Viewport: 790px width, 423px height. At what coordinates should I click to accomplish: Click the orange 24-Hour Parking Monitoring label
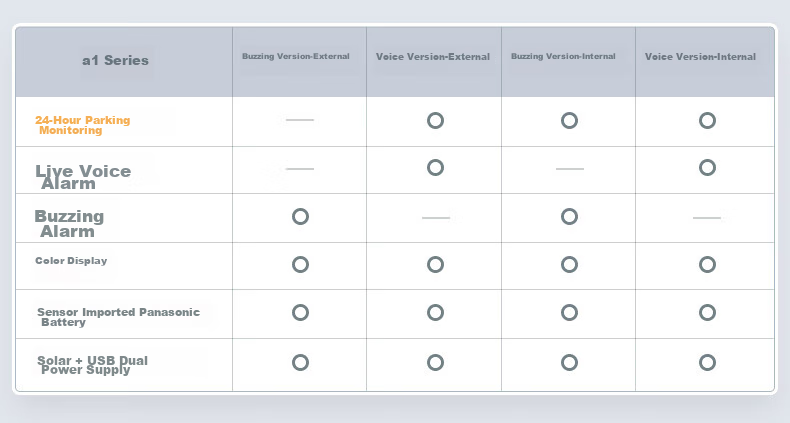[x=83, y=125]
